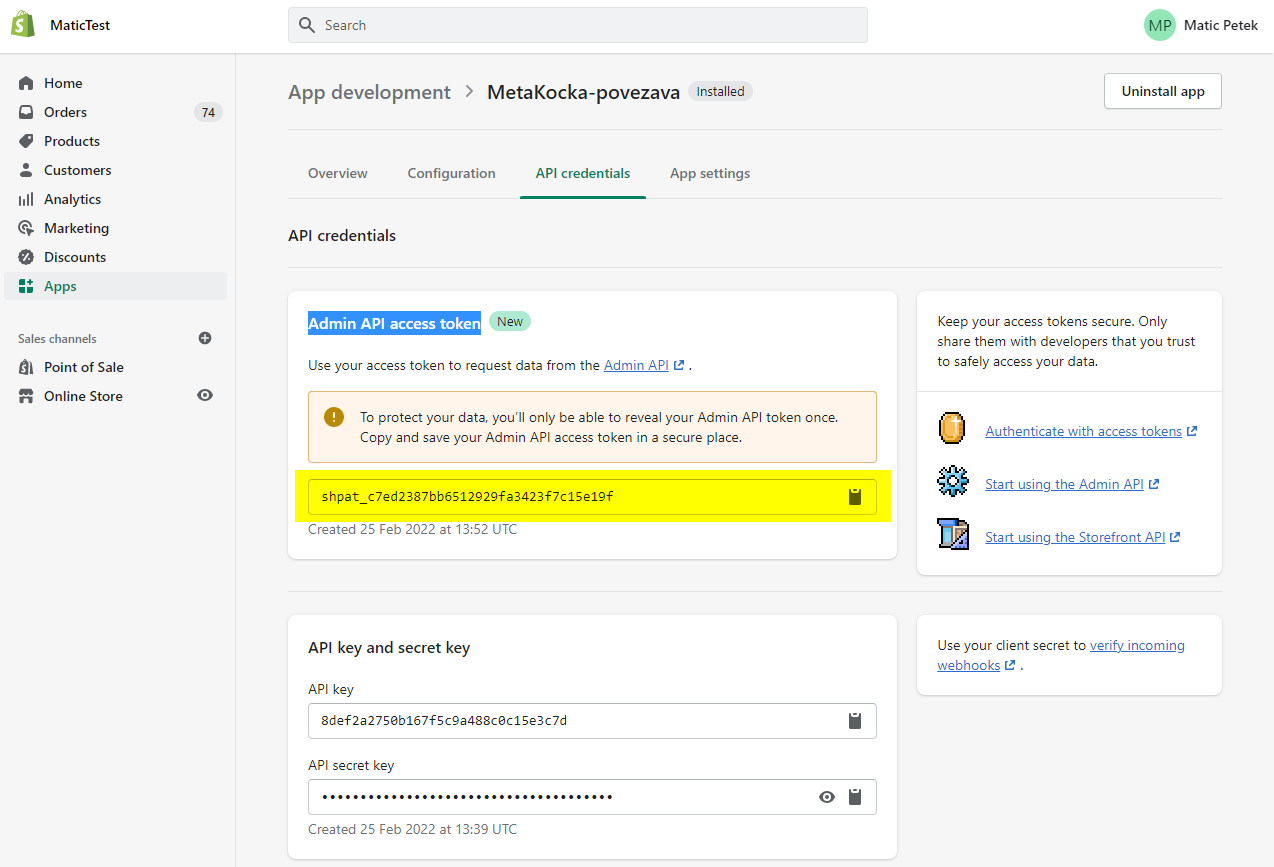Click the Customers person icon

tap(26, 170)
